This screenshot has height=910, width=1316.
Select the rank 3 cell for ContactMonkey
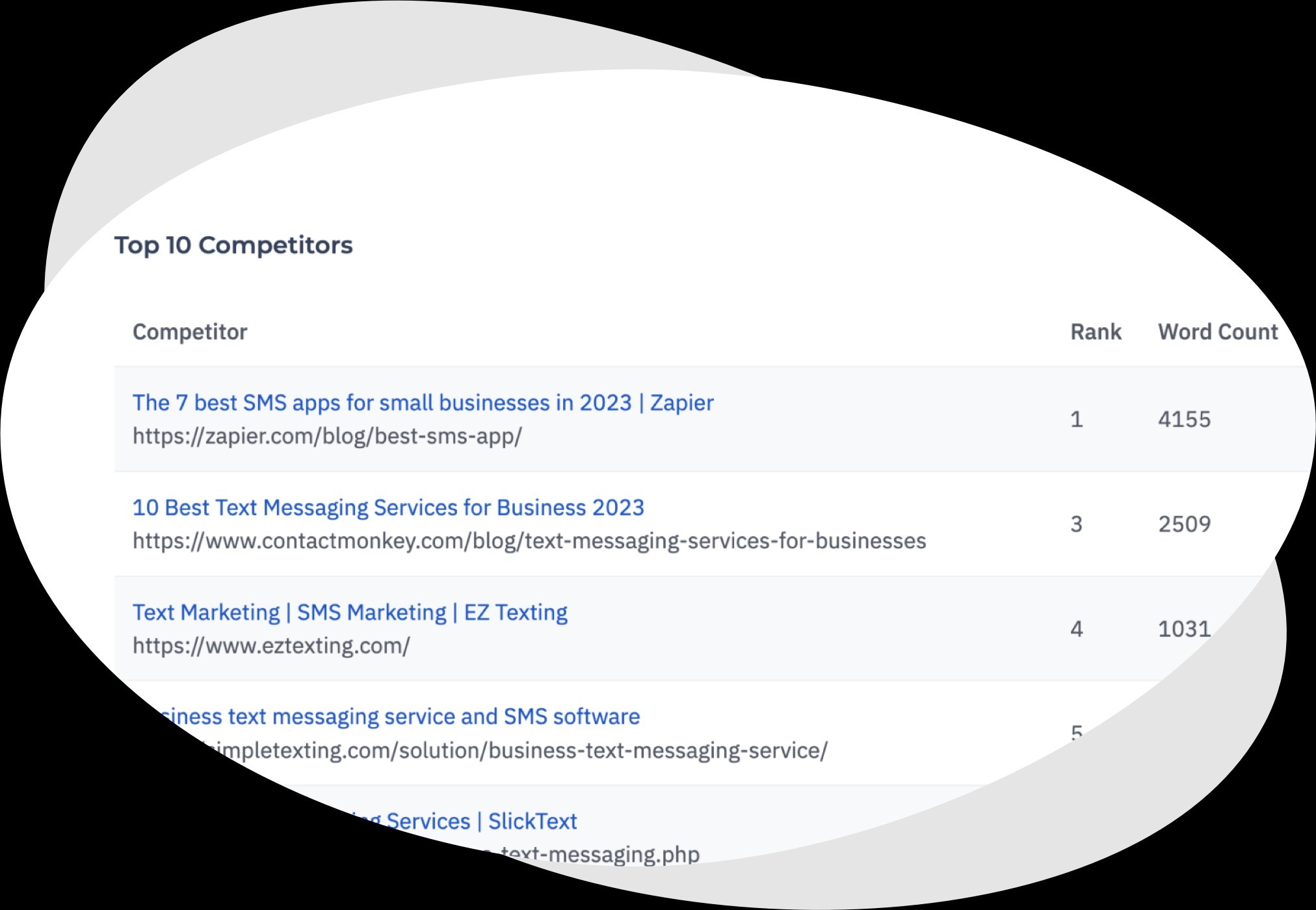click(x=1077, y=524)
